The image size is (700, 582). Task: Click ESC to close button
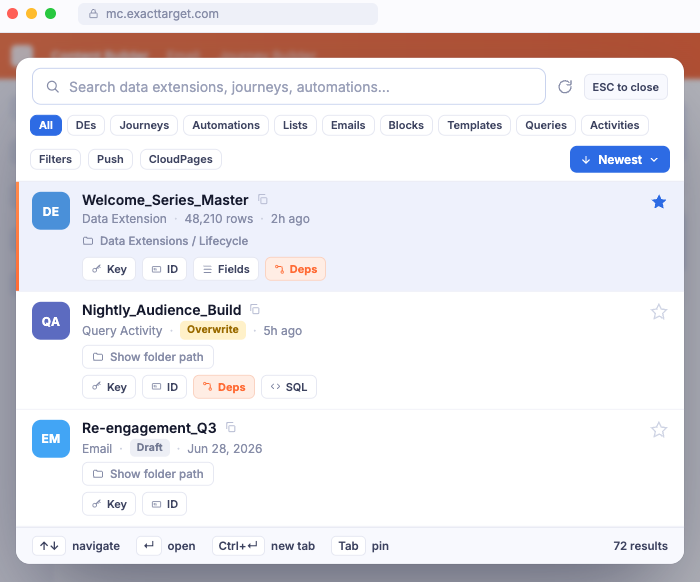(x=625, y=87)
